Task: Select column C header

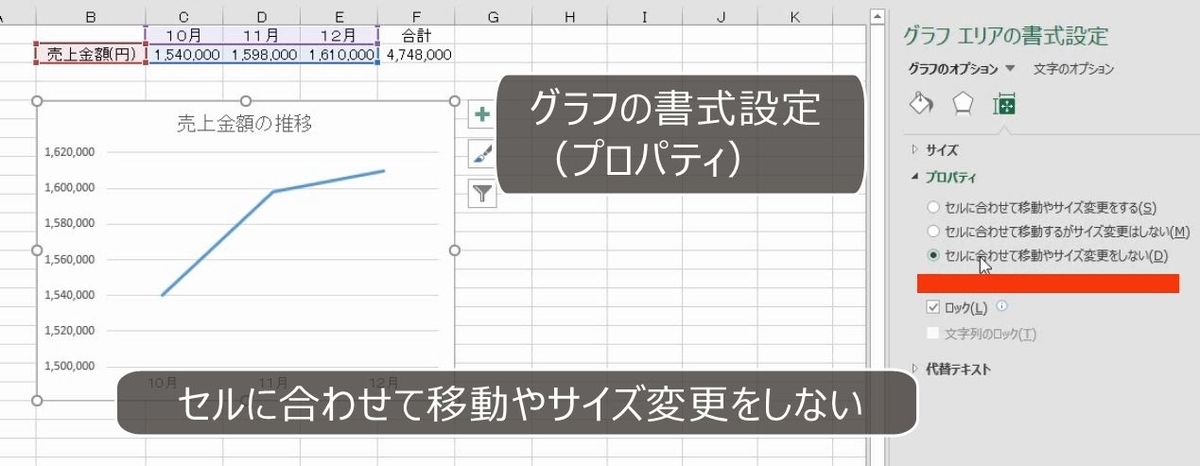Action: point(184,17)
